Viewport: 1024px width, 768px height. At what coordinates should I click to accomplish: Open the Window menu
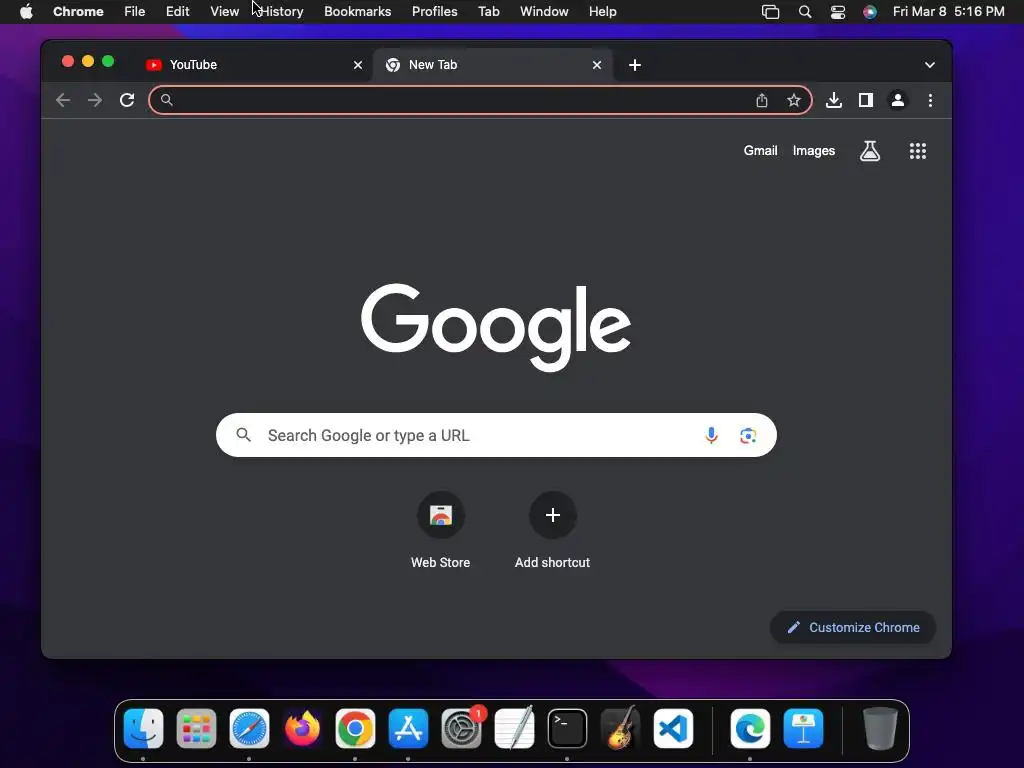coord(544,12)
